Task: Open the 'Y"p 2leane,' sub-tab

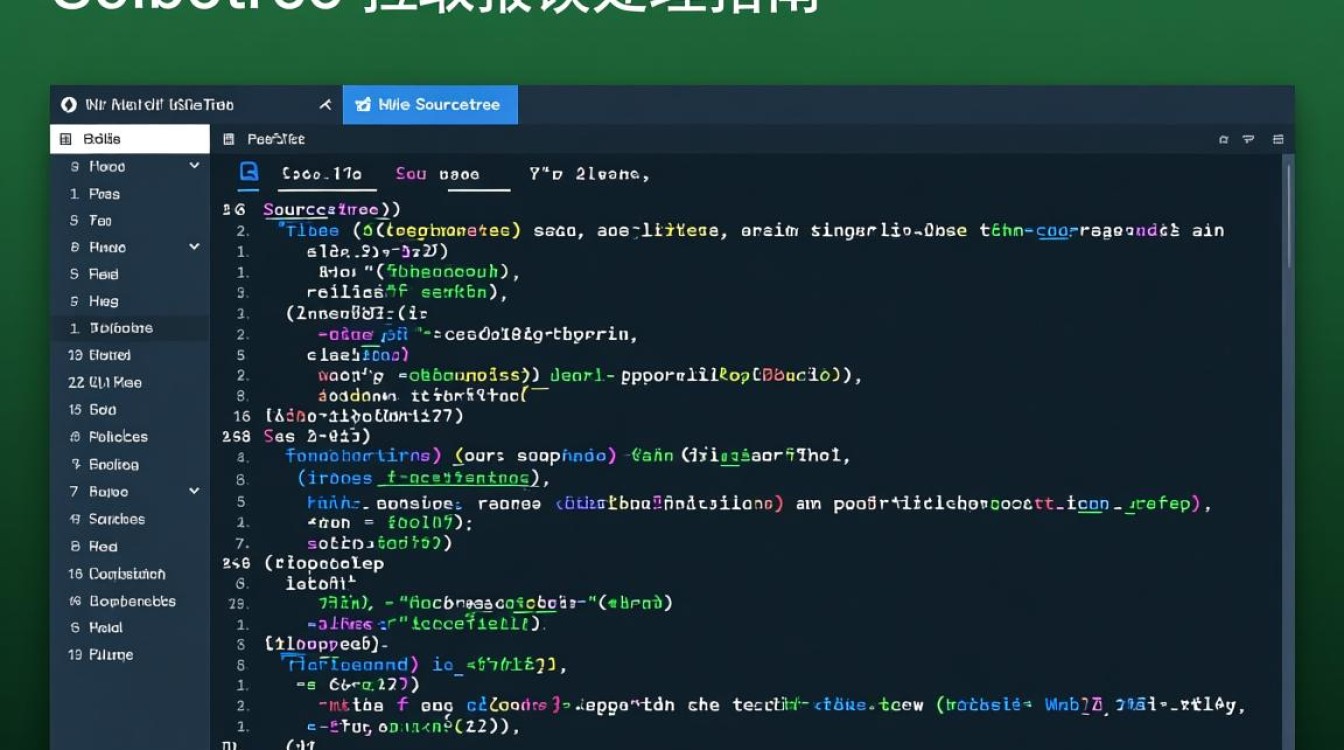Action: pos(589,174)
